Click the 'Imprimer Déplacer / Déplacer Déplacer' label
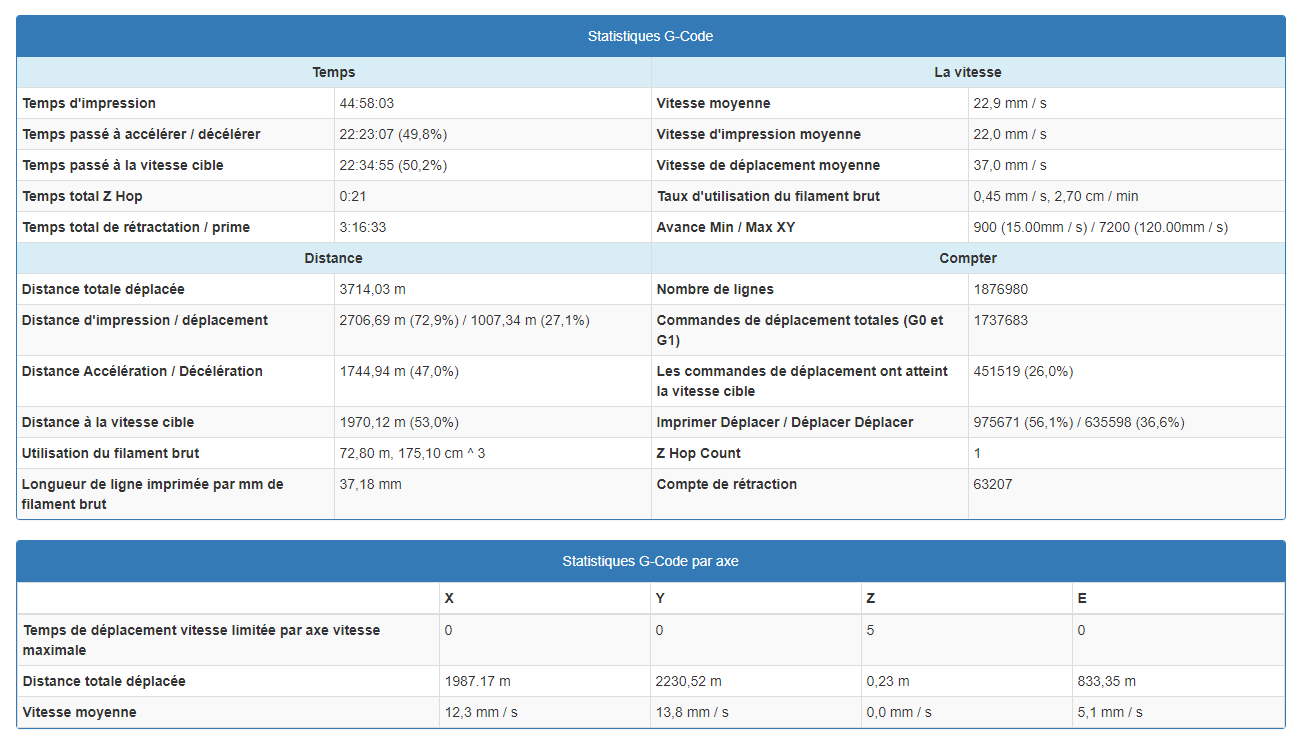Viewport: 1298px width, 744px height. 785,422
